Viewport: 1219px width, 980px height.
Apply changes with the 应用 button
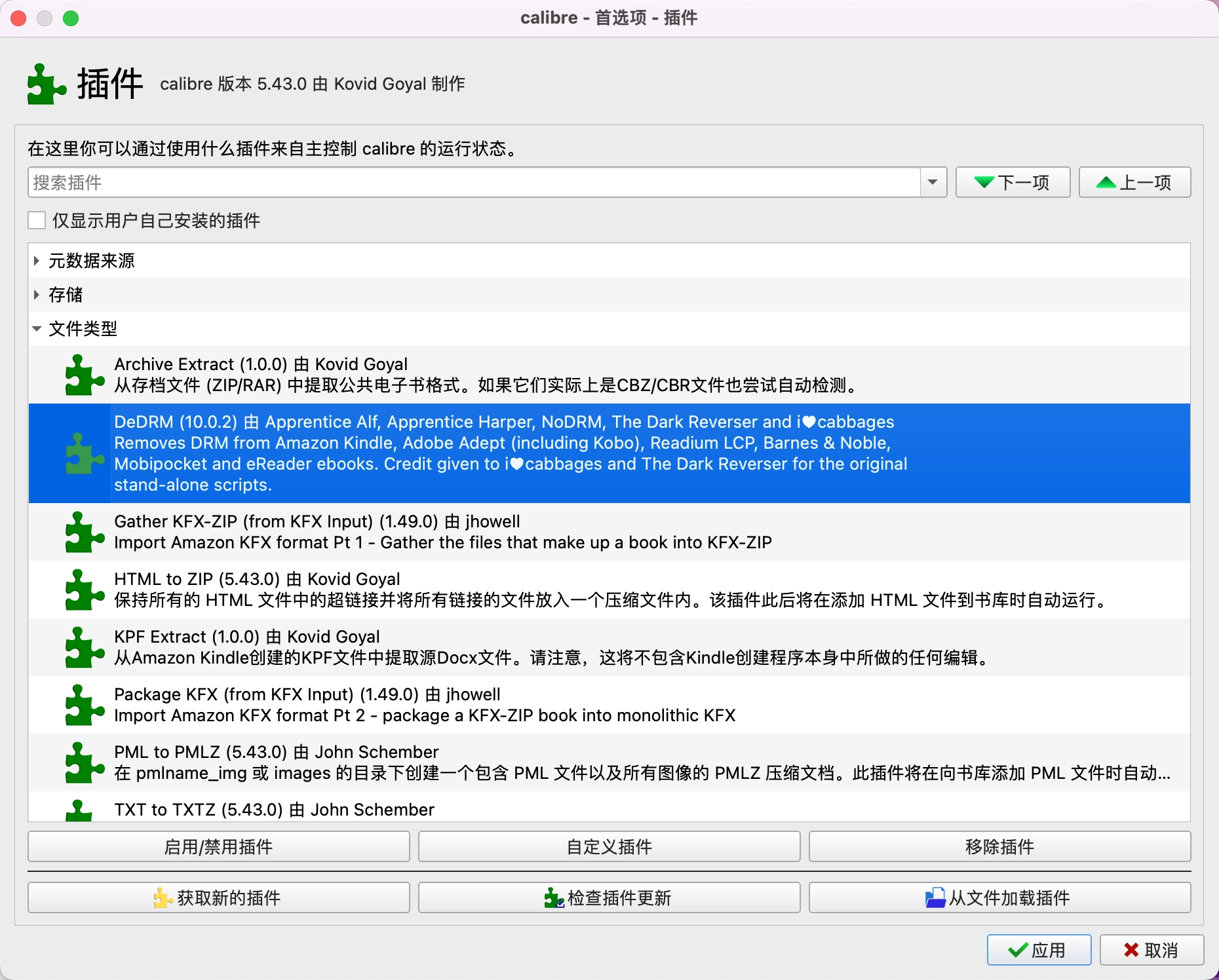(x=1039, y=950)
